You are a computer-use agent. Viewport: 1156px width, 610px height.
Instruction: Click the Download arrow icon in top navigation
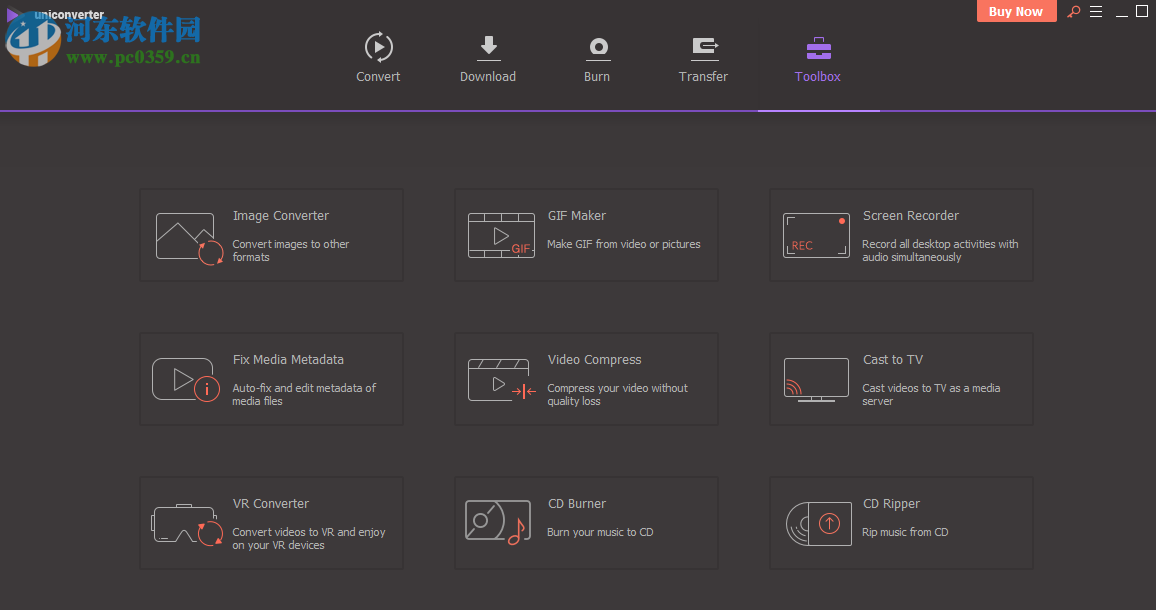point(488,46)
